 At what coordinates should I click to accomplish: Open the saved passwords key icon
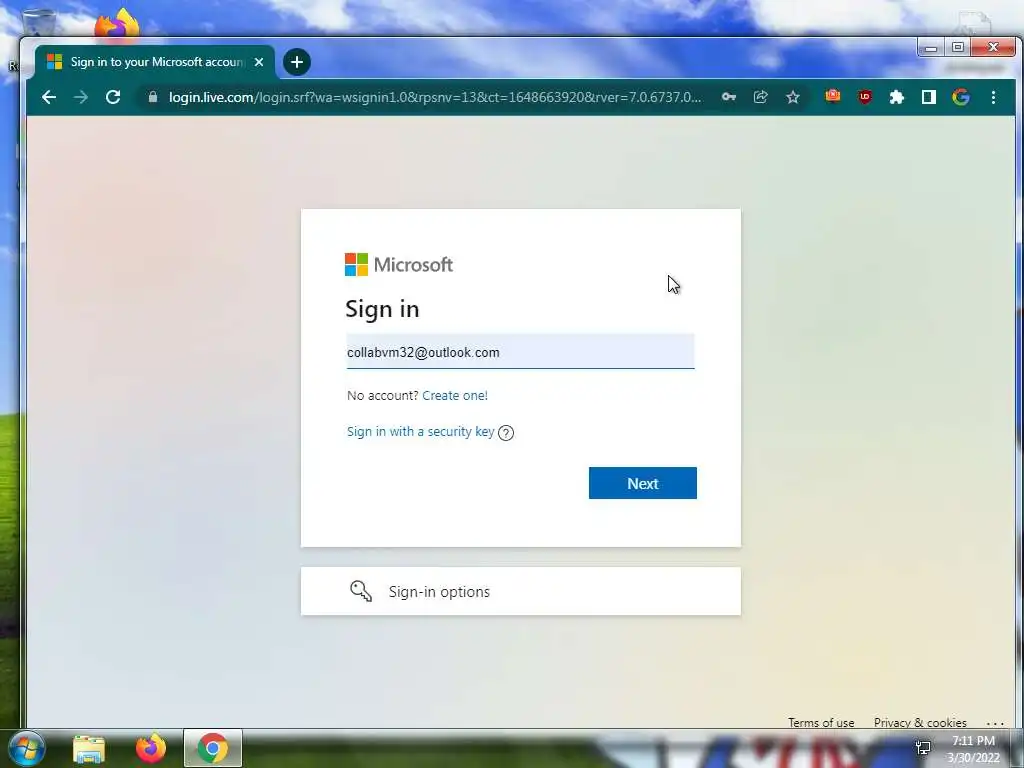click(x=729, y=97)
